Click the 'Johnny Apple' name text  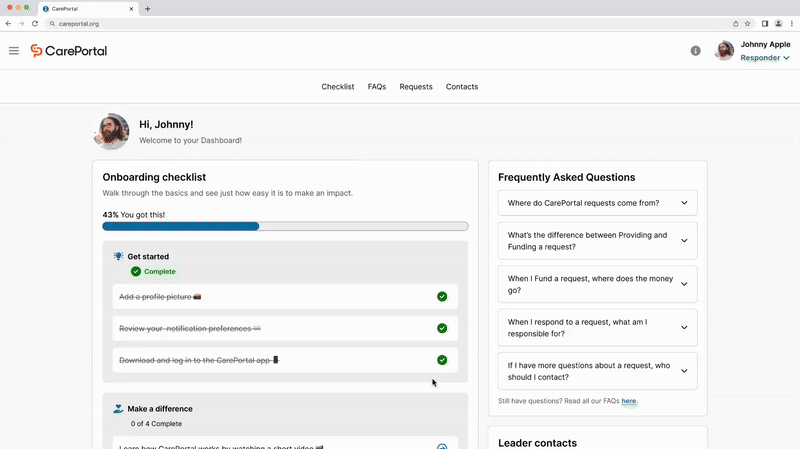click(765, 44)
